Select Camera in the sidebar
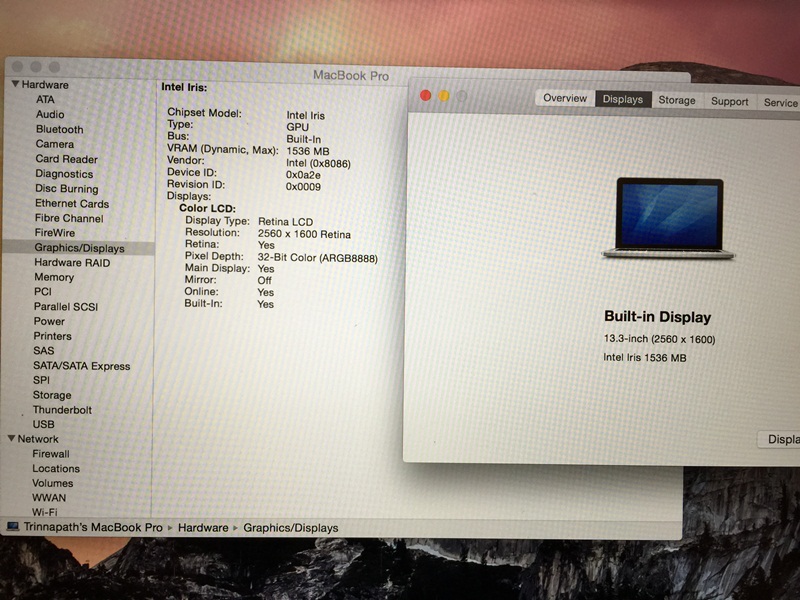The height and width of the screenshot is (600, 800). click(x=55, y=144)
